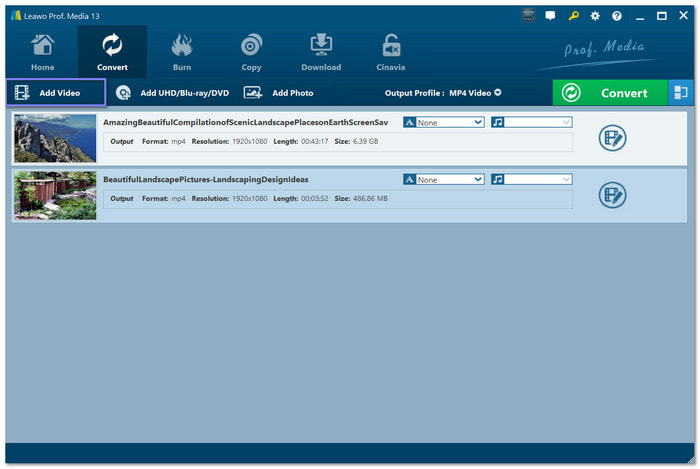Viewport: 700px width, 469px height.
Task: Open the audio track dropdown for the first video
Action: [531, 122]
